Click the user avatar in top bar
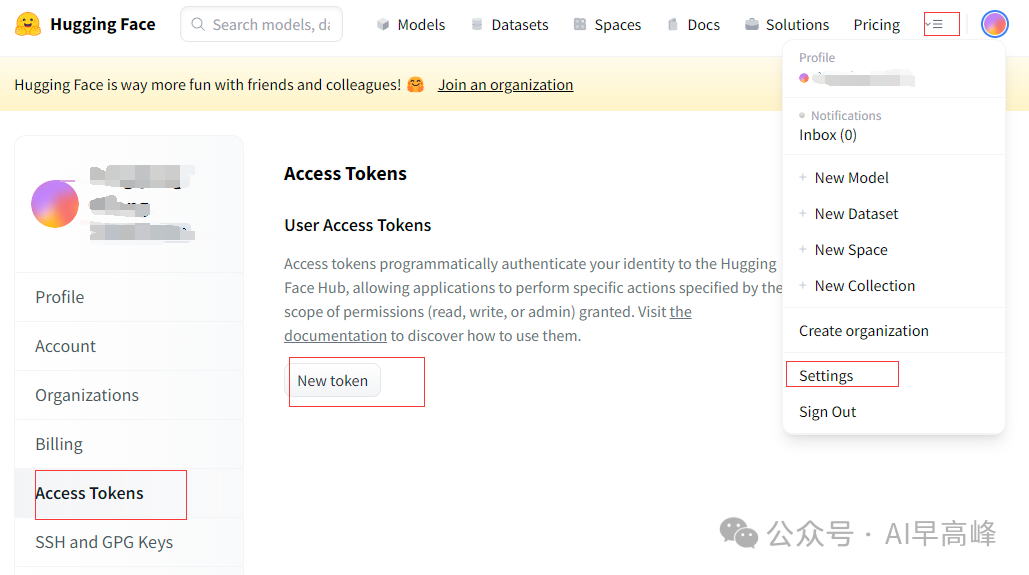Image resolution: width=1029 pixels, height=575 pixels. (995, 24)
